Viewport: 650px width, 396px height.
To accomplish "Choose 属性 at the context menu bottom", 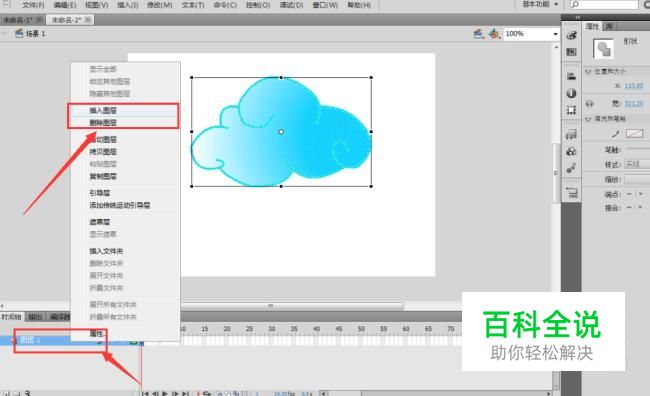I will click(x=125, y=334).
